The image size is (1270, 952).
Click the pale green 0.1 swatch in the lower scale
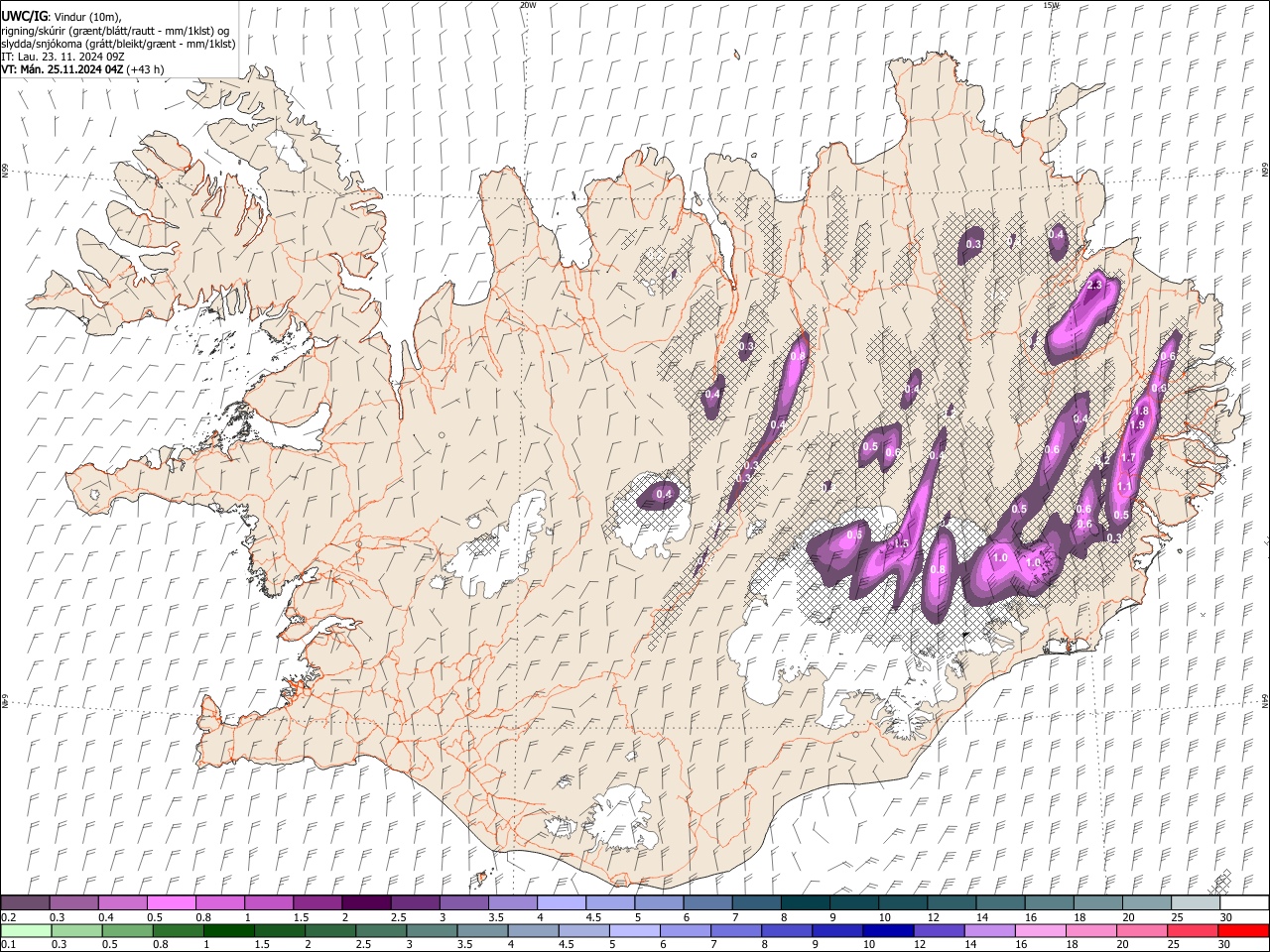click(x=26, y=930)
